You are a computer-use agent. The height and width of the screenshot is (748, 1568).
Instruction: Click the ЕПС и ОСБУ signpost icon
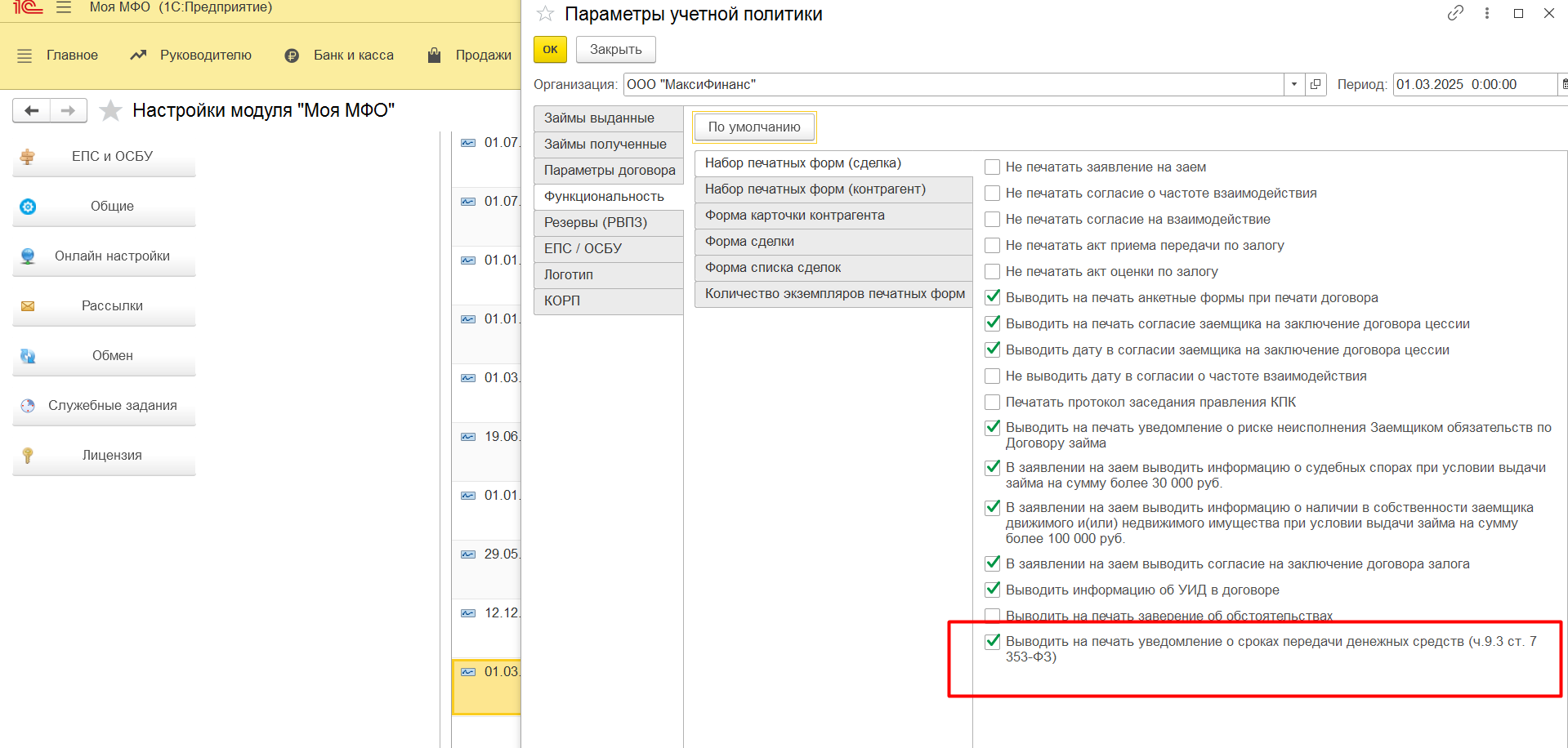click(28, 157)
